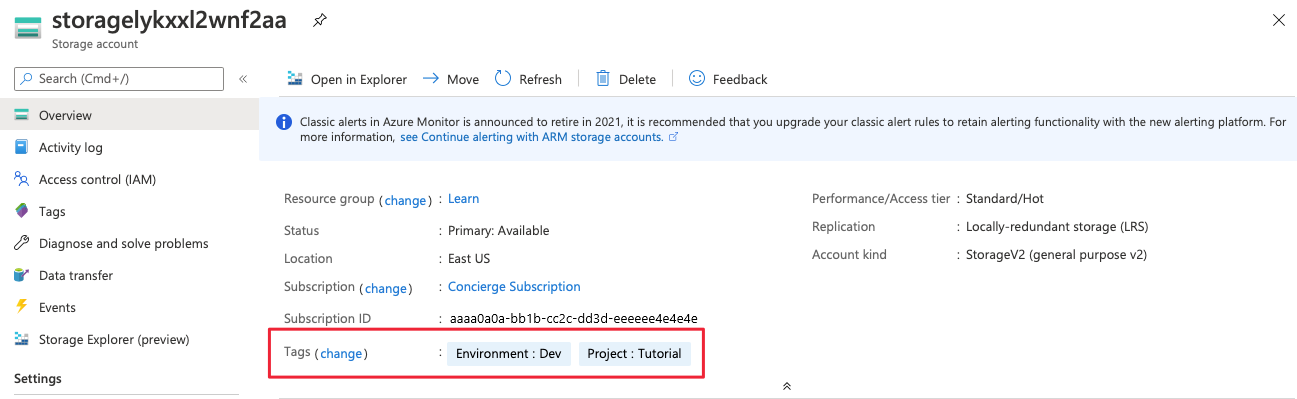Open the Concierge Subscription link
Viewport: 1297px width, 399px height.
pyautogui.click(x=514, y=287)
